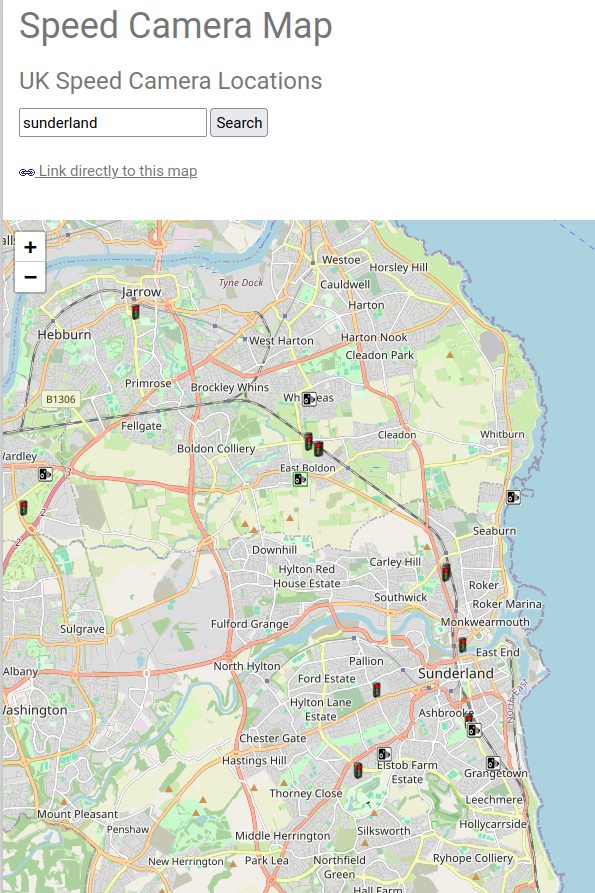Click the Sunderland city label on the map

(x=456, y=673)
